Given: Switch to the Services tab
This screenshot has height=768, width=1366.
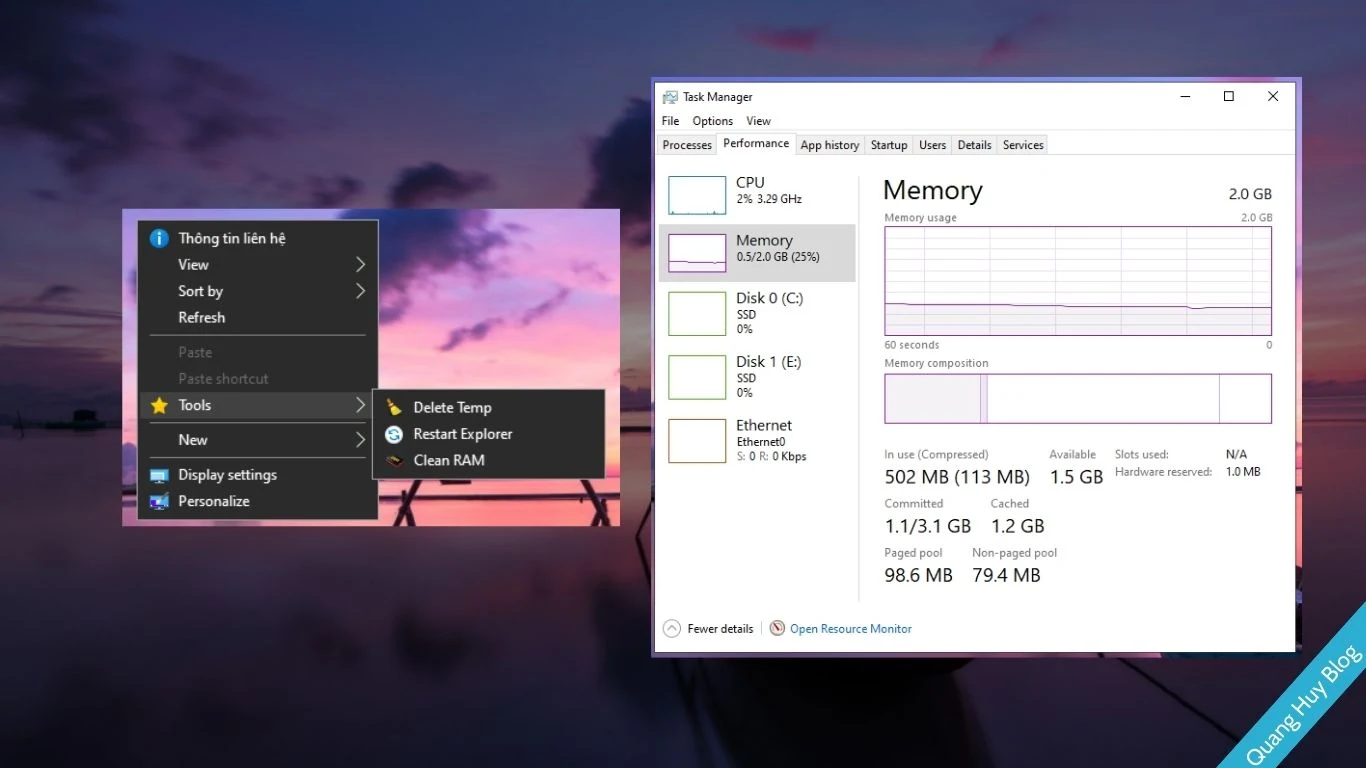Looking at the screenshot, I should [1023, 145].
